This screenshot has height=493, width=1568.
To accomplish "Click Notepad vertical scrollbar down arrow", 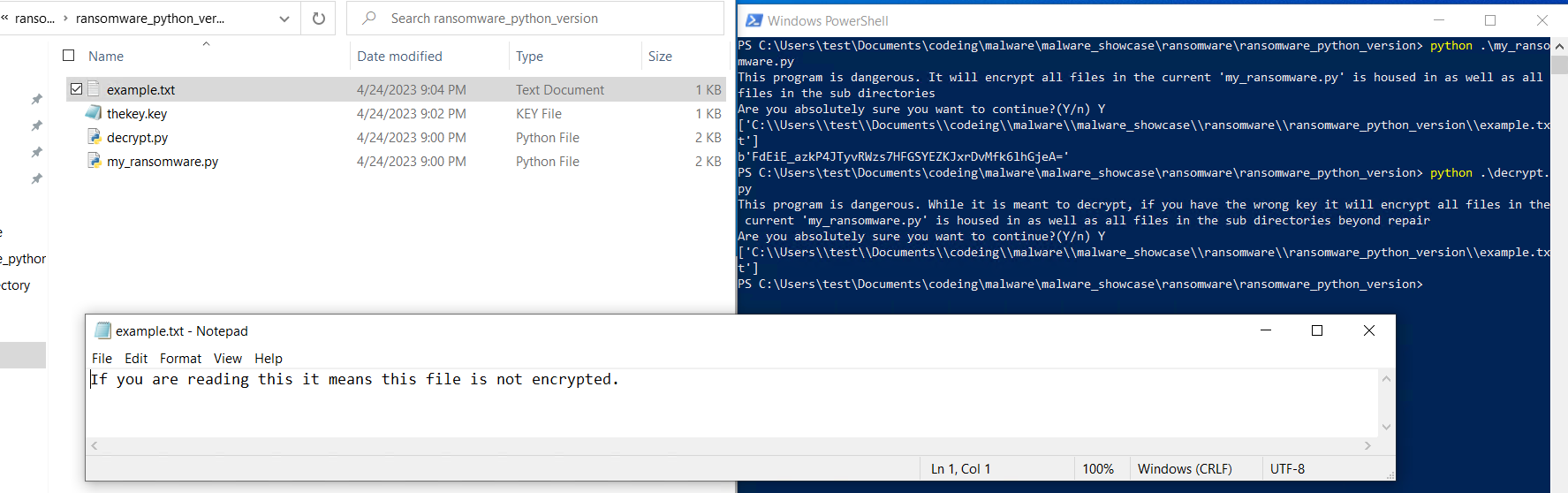I will click(x=1386, y=427).
